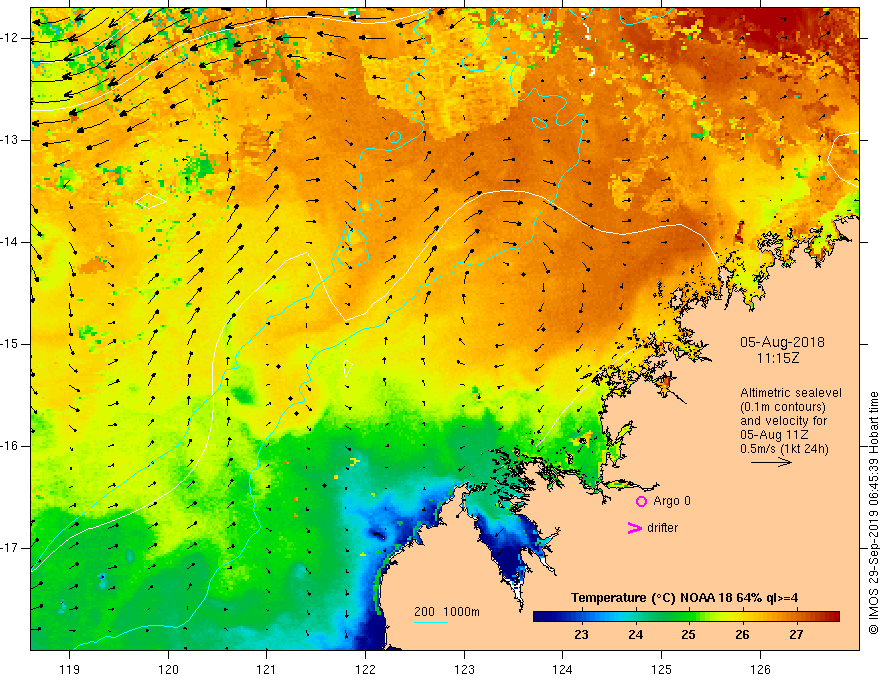This screenshot has height=680, width=880.
Task: Click longitude label 124
Action: click(x=563, y=669)
